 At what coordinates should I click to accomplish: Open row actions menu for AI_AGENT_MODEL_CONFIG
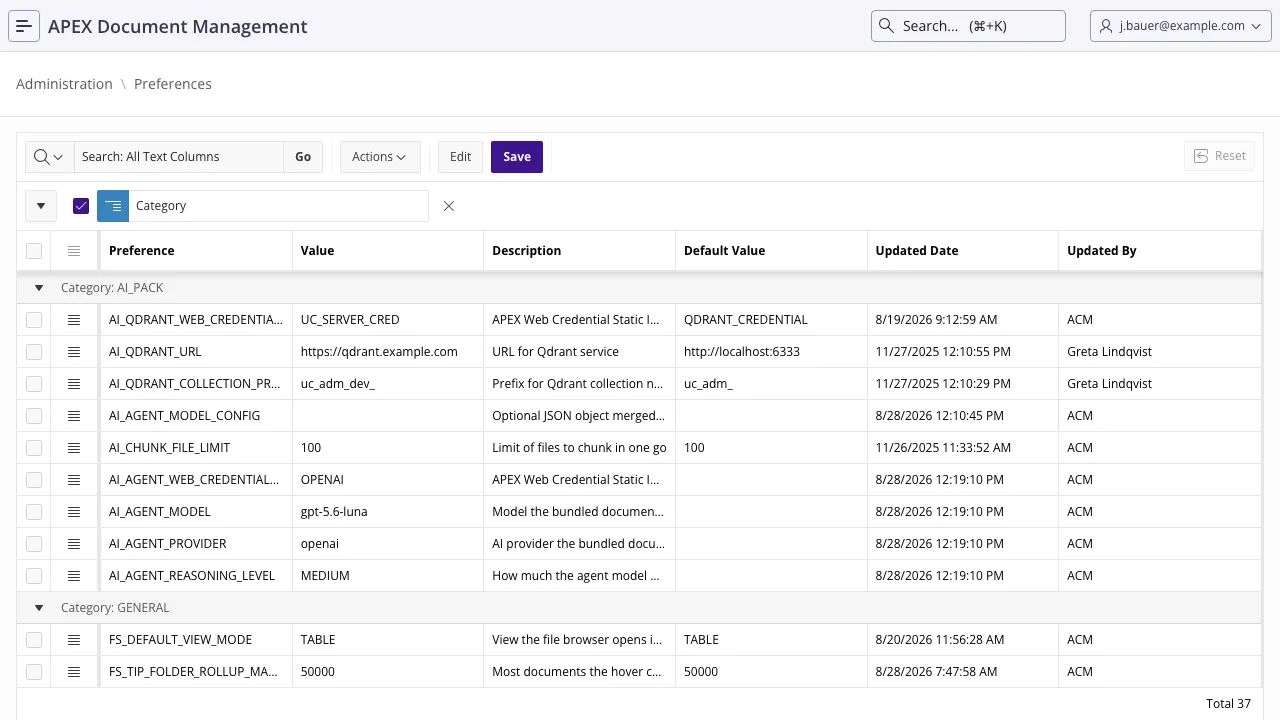point(74,416)
